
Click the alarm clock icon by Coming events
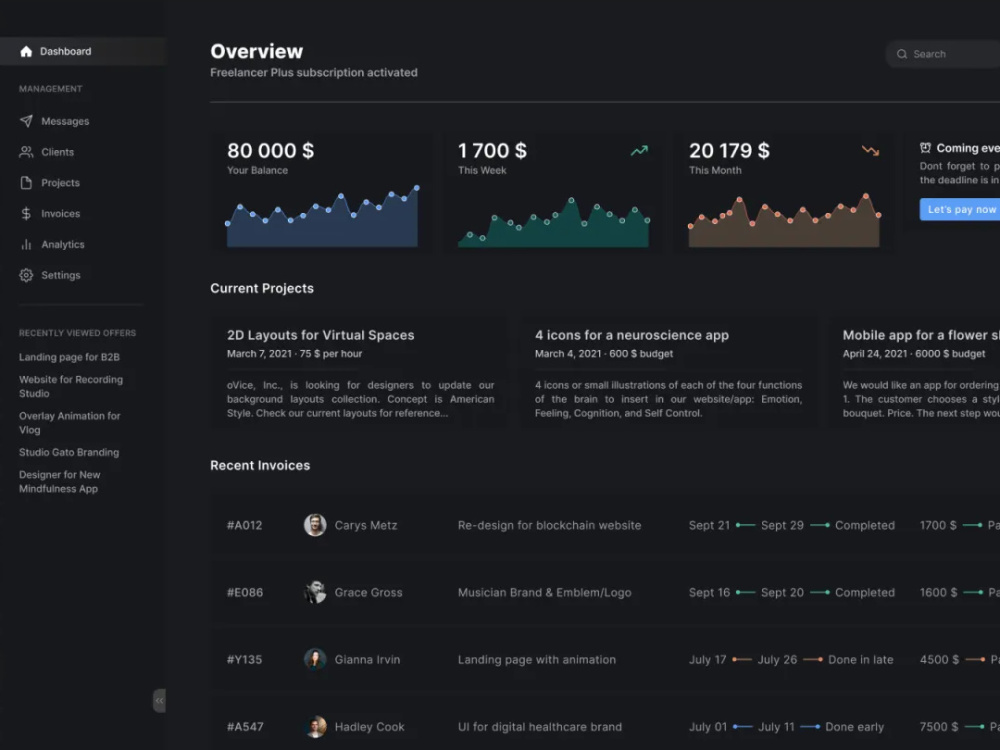pyautogui.click(x=925, y=148)
